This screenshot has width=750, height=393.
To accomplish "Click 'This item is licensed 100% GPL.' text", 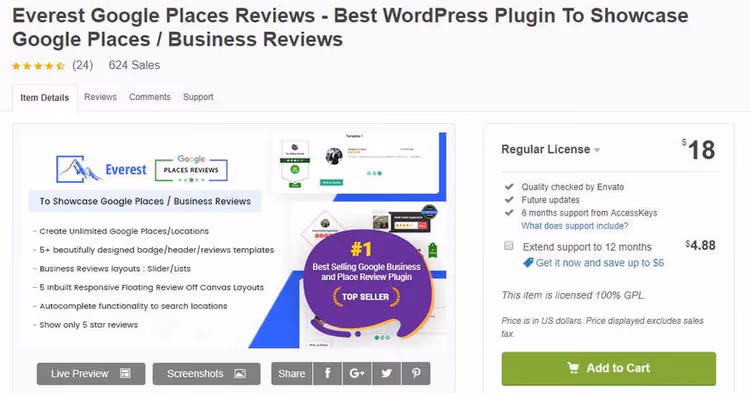I will pos(573,295).
